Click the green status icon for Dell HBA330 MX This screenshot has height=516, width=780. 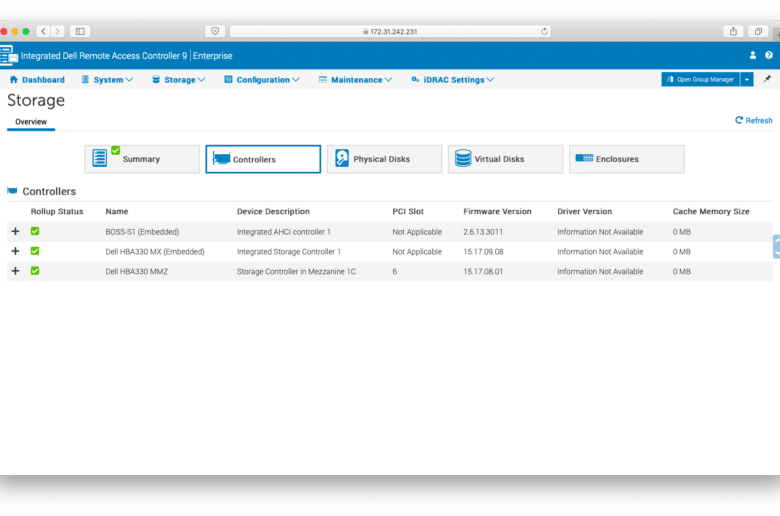point(35,251)
